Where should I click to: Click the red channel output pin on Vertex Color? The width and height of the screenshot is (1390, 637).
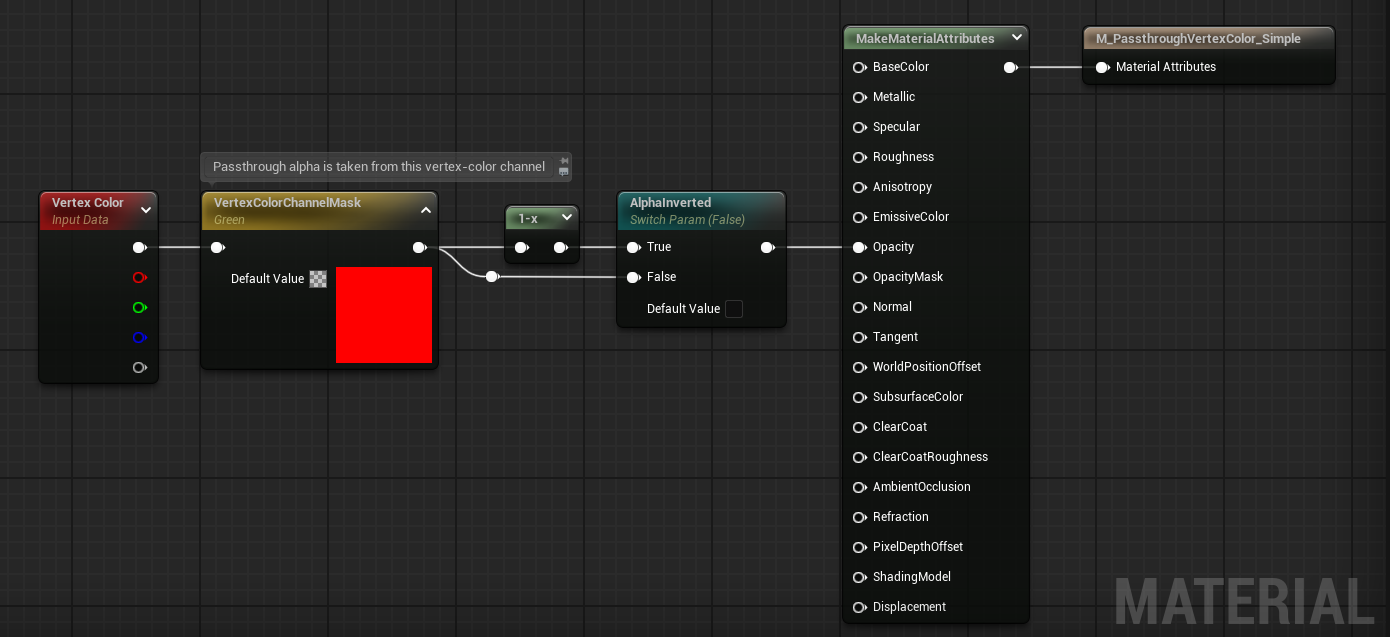(140, 277)
